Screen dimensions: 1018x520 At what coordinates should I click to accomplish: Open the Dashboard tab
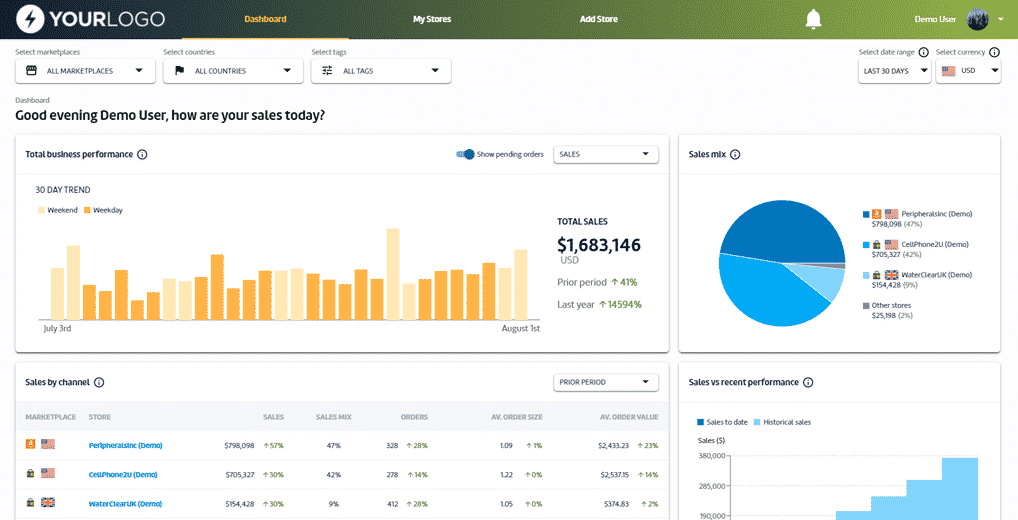(x=265, y=19)
